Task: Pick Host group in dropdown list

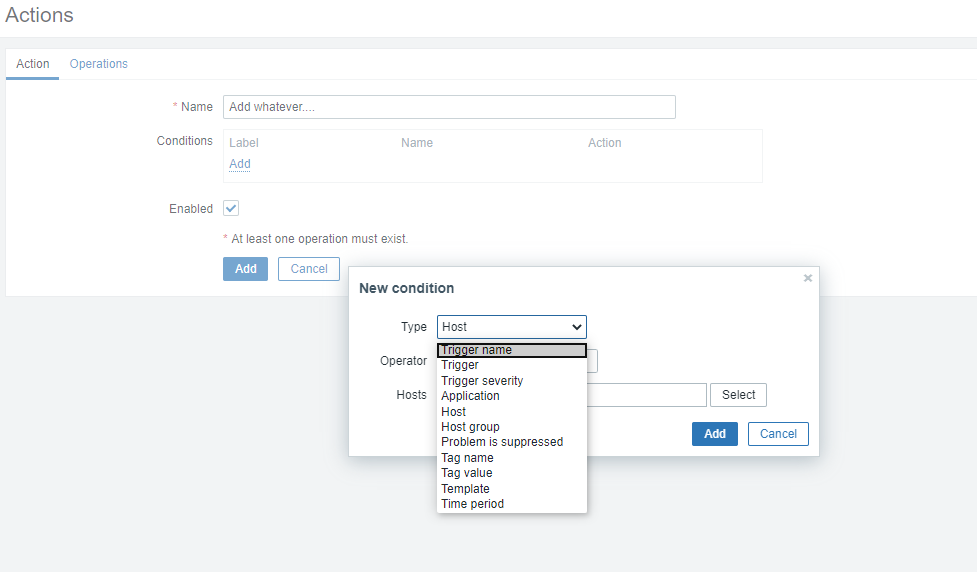Action: tap(470, 427)
